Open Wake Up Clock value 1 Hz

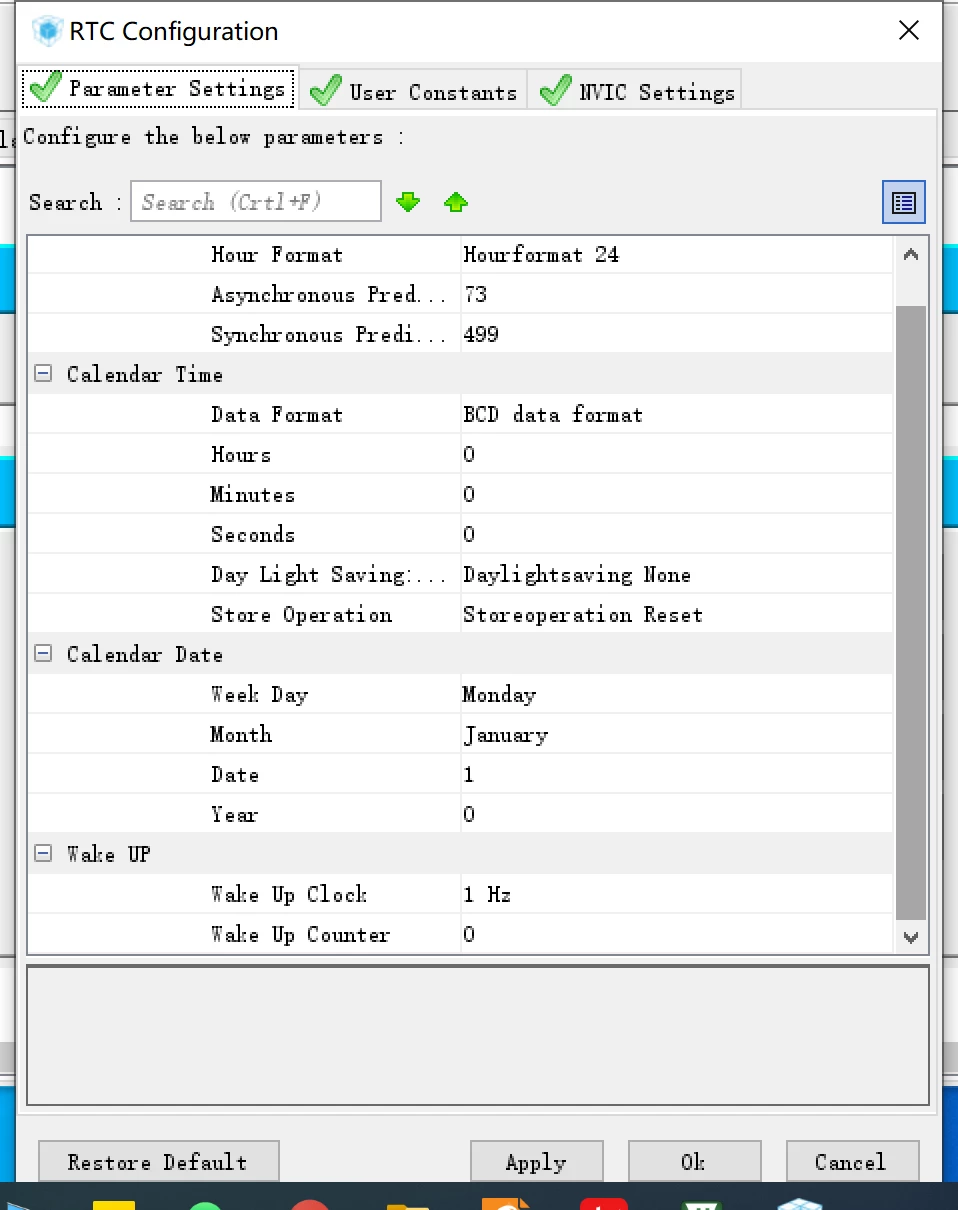click(676, 894)
